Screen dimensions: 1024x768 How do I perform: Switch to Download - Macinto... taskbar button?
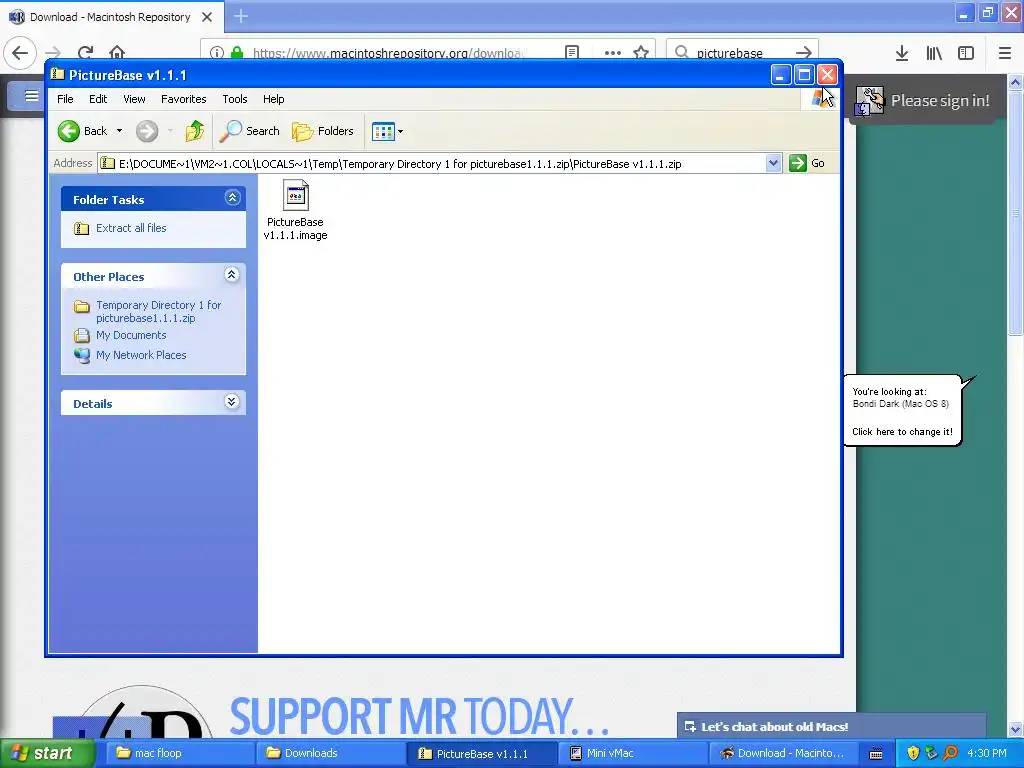point(782,753)
